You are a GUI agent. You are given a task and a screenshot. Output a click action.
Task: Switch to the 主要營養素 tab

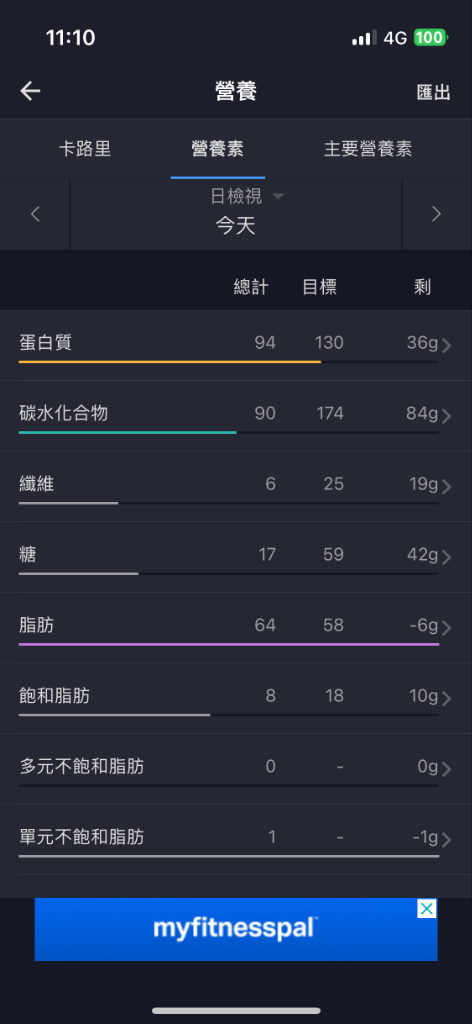368,148
